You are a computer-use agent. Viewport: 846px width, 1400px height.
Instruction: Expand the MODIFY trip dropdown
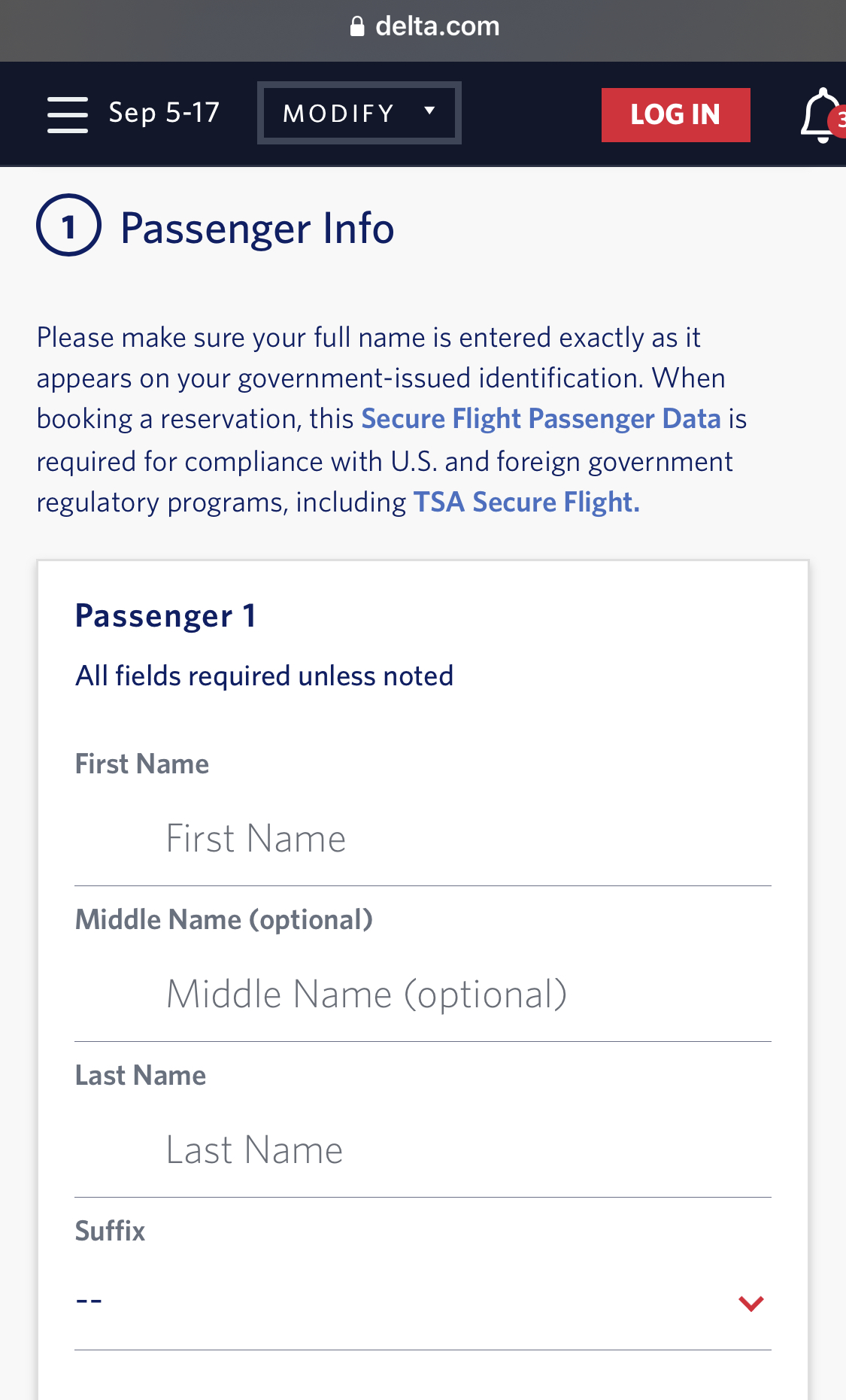tap(359, 113)
